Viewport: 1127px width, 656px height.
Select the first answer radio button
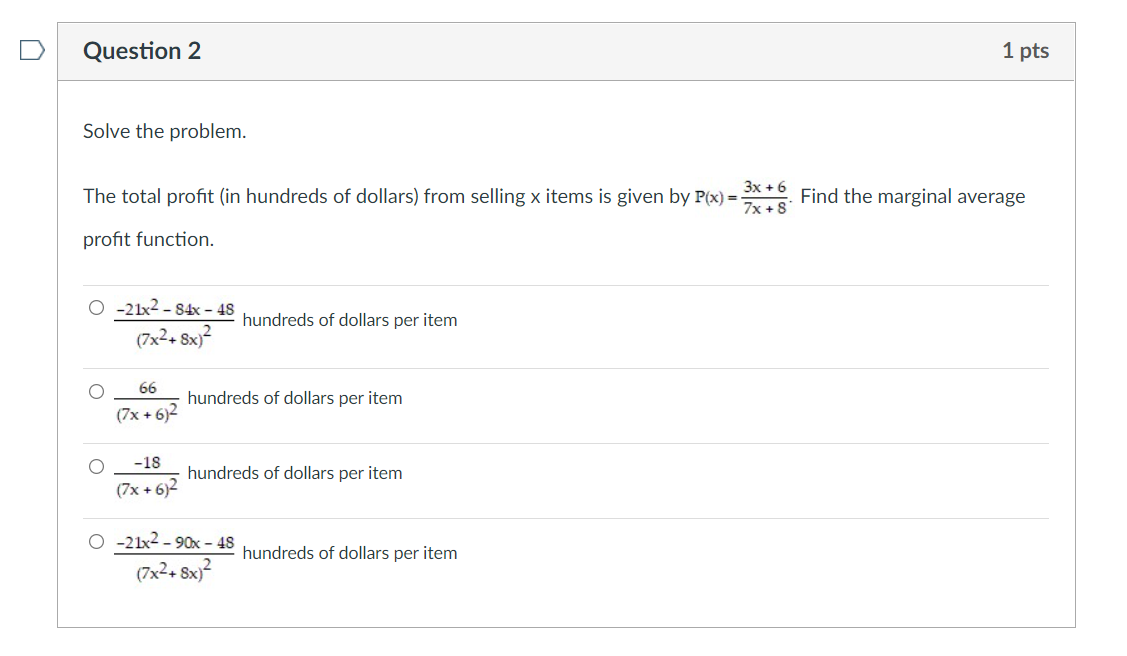coord(96,307)
